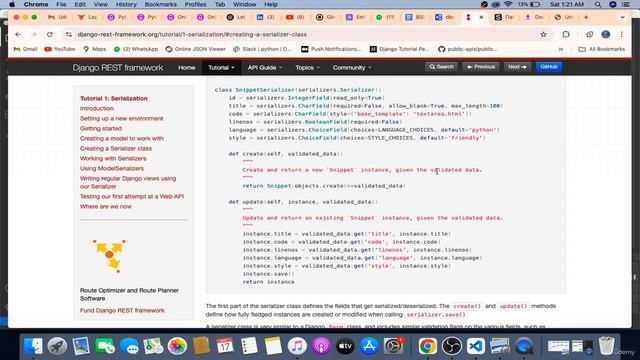The width and height of the screenshot is (640, 360).
Task: Open Finder from the Dock
Action: pyautogui.click(x=33, y=346)
